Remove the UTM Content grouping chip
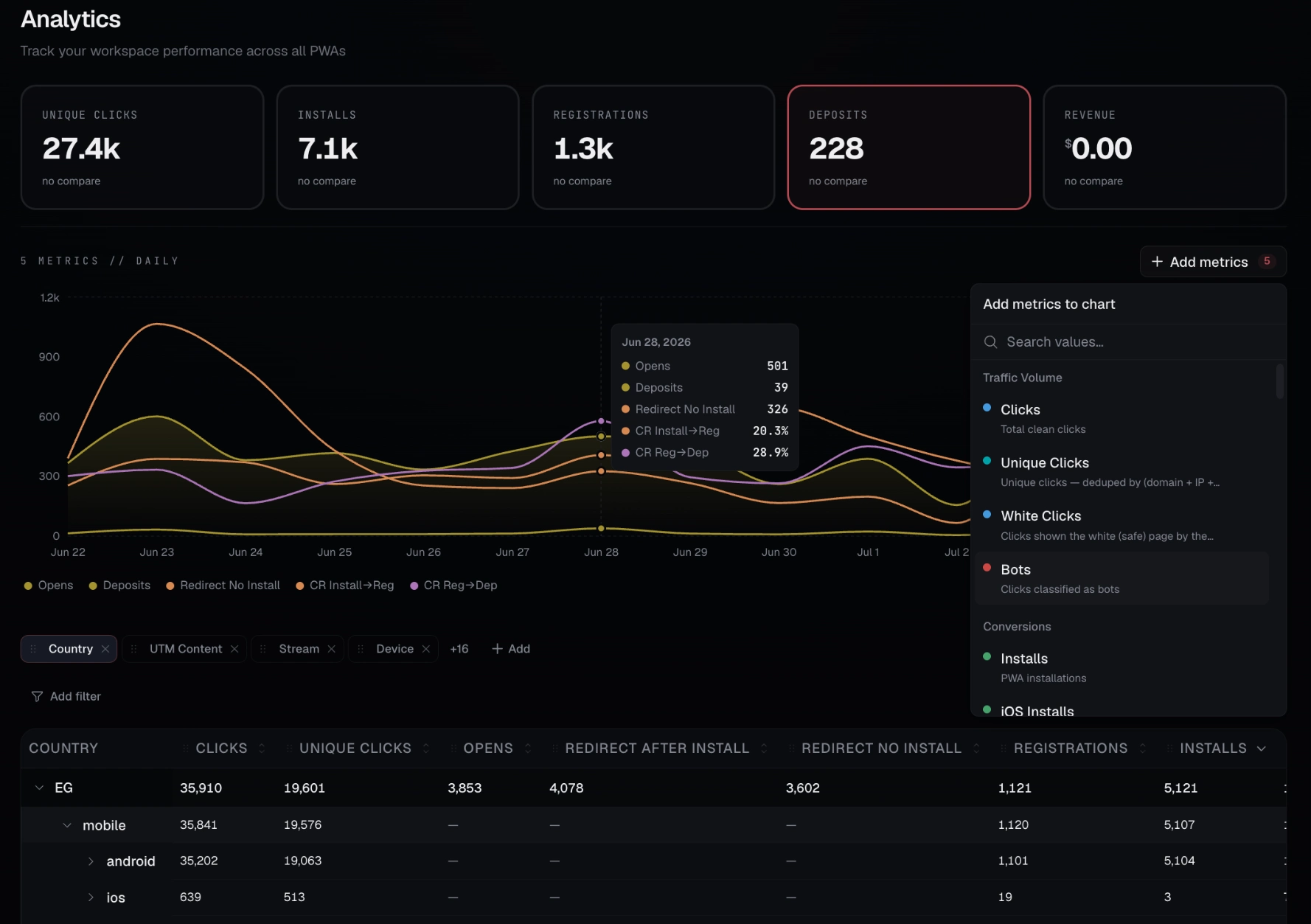 (234, 649)
